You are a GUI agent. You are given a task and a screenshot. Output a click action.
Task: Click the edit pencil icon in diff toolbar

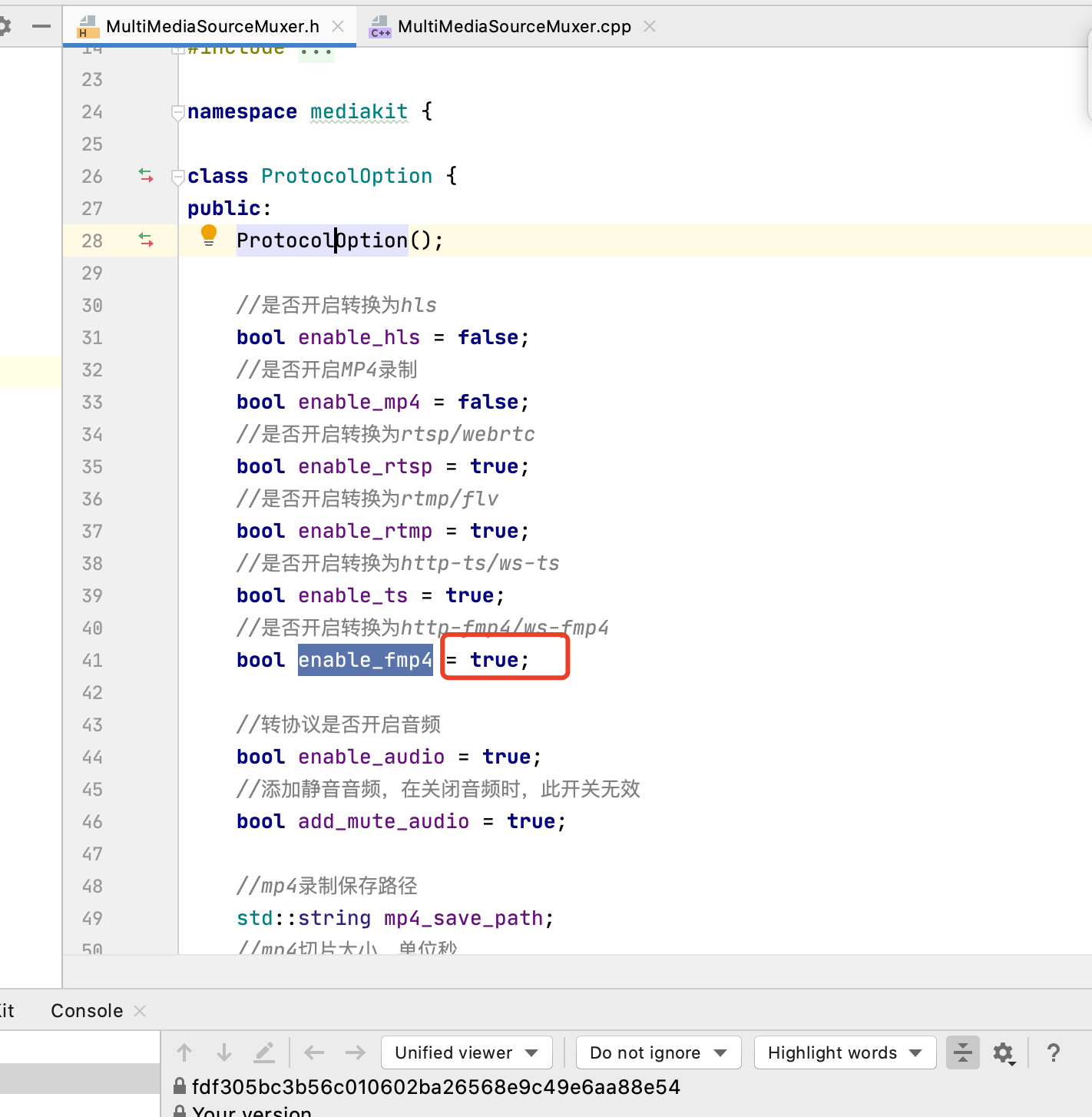pos(264,1052)
